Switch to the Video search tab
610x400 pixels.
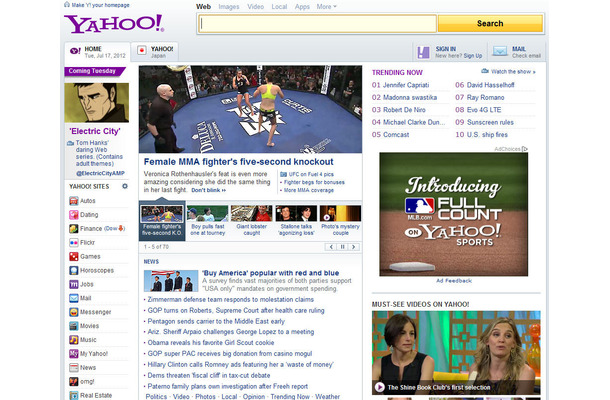pyautogui.click(x=256, y=7)
